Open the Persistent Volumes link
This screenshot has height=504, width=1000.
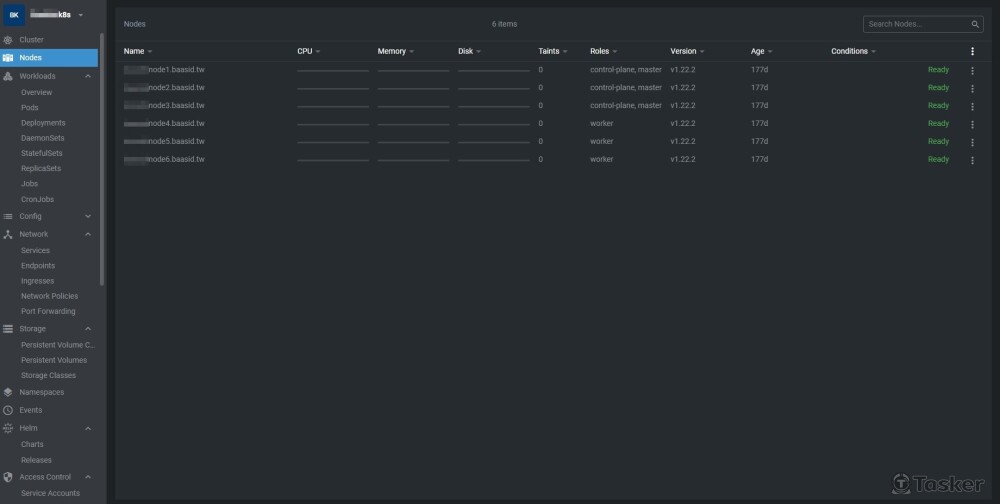(54, 360)
